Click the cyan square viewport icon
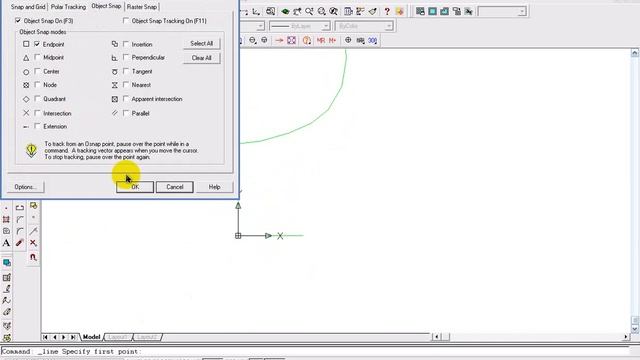Screen dimensions: 640x360 [x=432, y=11]
